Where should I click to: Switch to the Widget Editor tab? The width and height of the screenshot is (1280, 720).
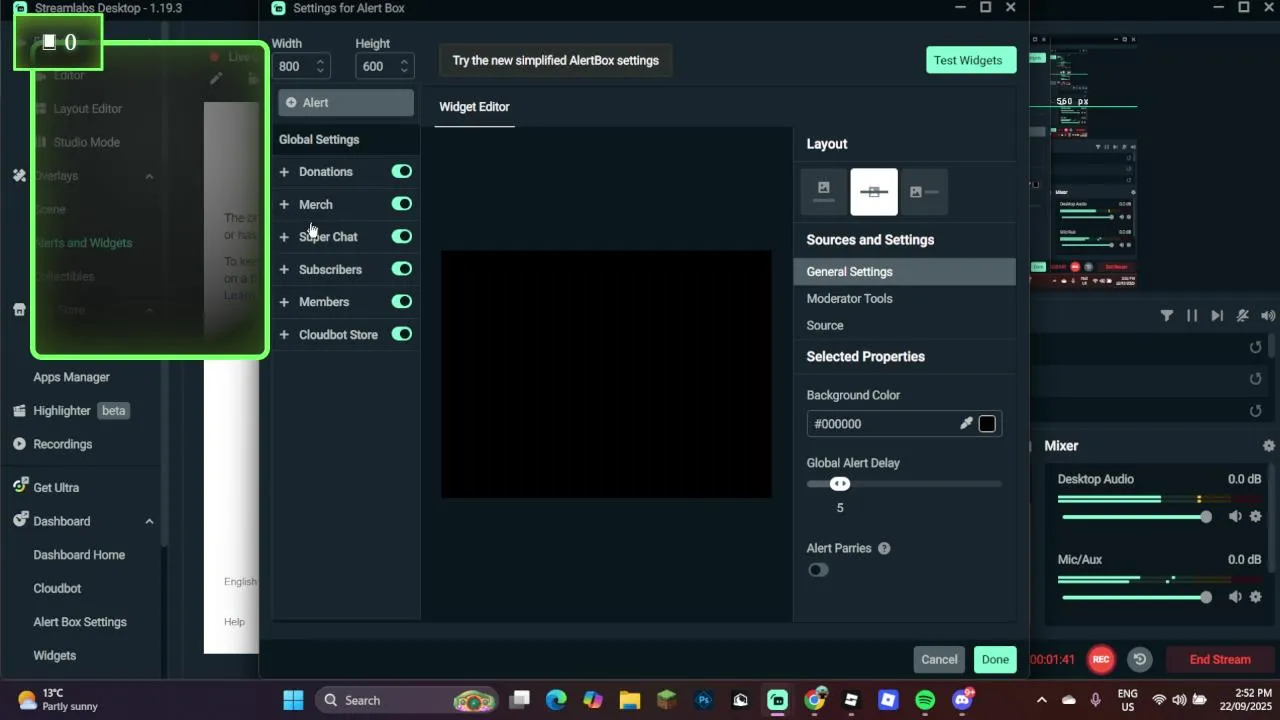pyautogui.click(x=474, y=106)
